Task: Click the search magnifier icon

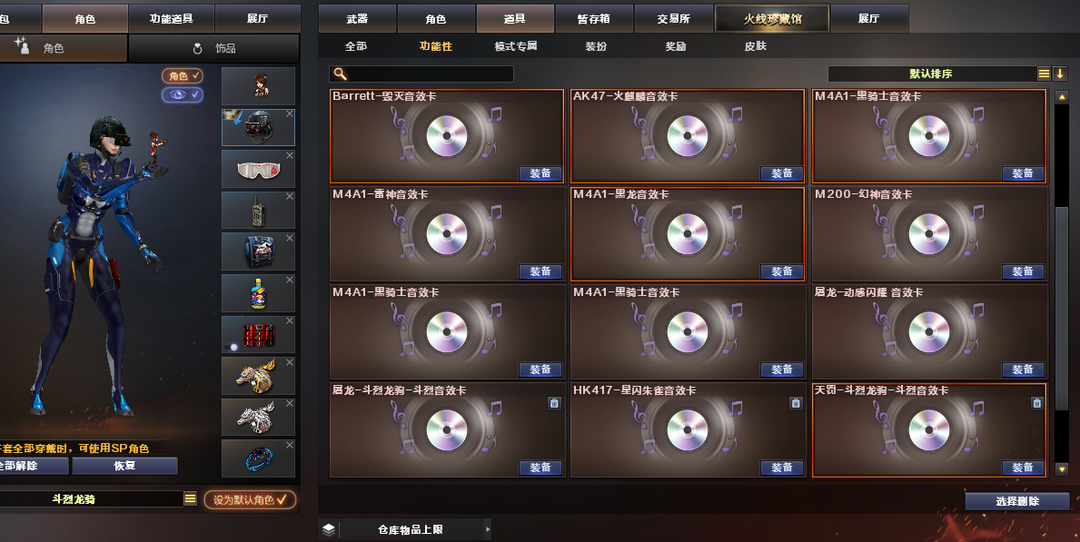Action: (x=340, y=74)
